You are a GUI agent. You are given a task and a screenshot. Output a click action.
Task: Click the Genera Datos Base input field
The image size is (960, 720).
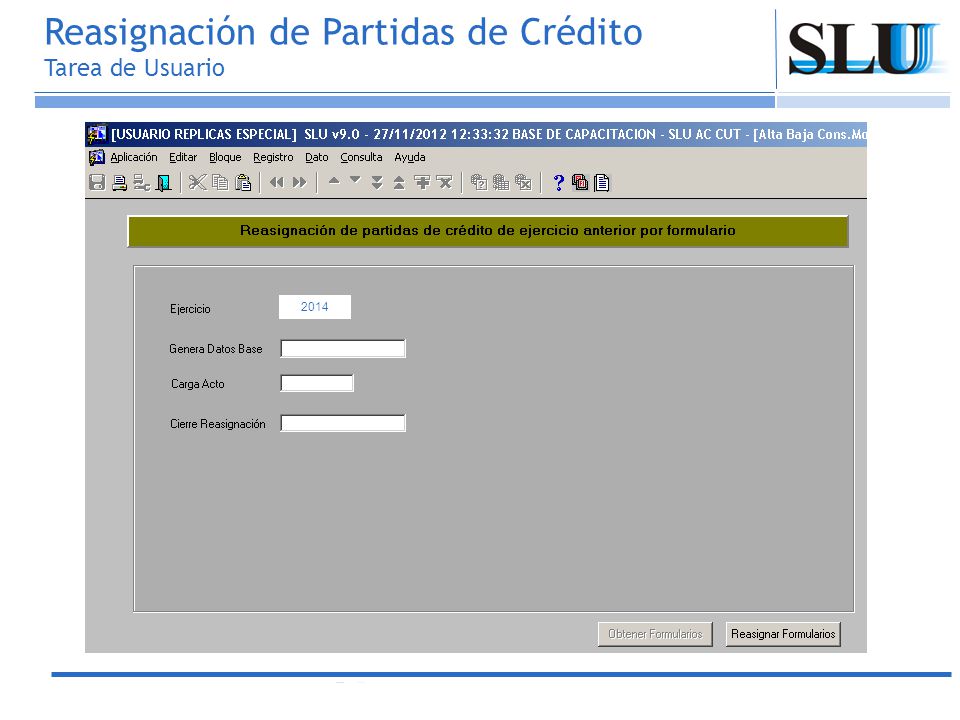tap(343, 349)
